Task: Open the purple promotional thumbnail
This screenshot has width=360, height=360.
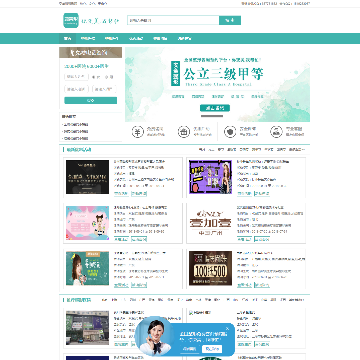Action: click(x=210, y=177)
